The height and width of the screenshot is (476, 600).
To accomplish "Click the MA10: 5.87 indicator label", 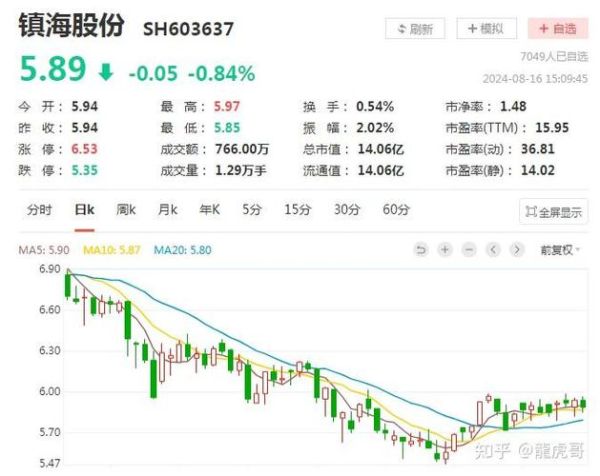I will point(112,250).
